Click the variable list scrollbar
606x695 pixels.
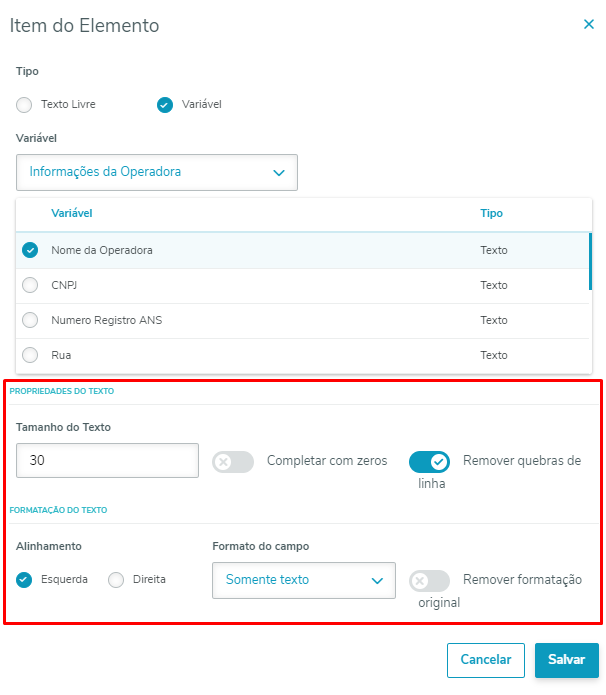[x=591, y=262]
